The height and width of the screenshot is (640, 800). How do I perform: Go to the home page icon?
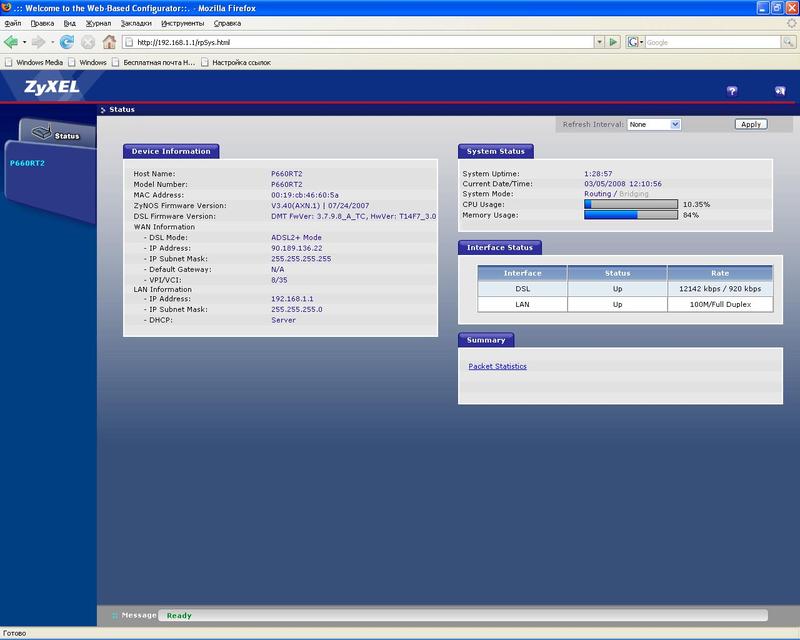click(x=109, y=42)
